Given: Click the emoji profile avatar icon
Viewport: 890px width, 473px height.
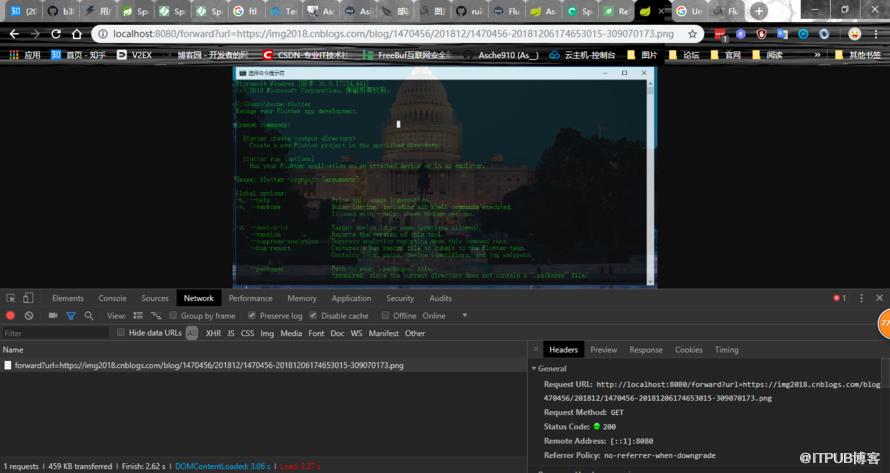Looking at the screenshot, I should point(854,34).
